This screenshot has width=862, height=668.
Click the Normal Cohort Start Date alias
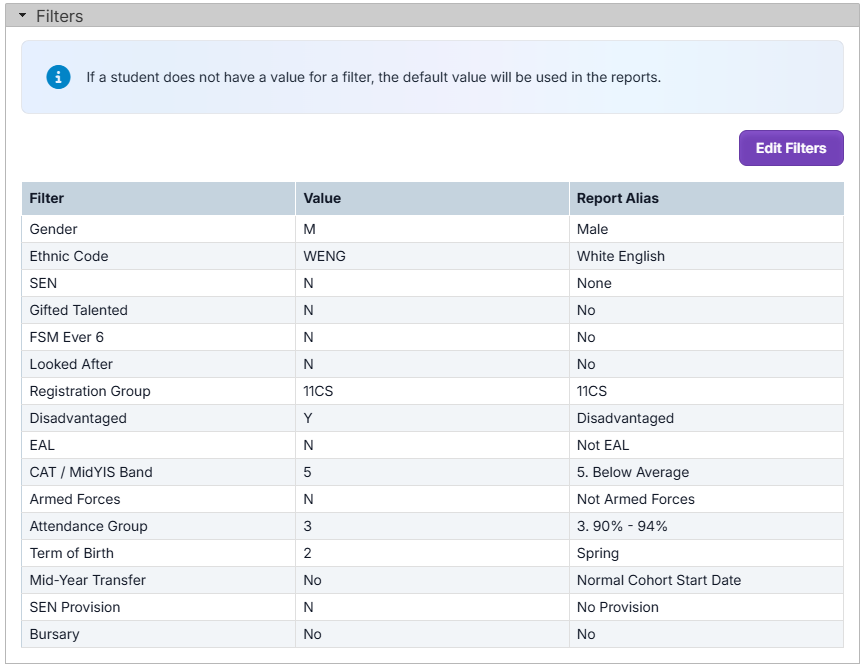click(658, 580)
